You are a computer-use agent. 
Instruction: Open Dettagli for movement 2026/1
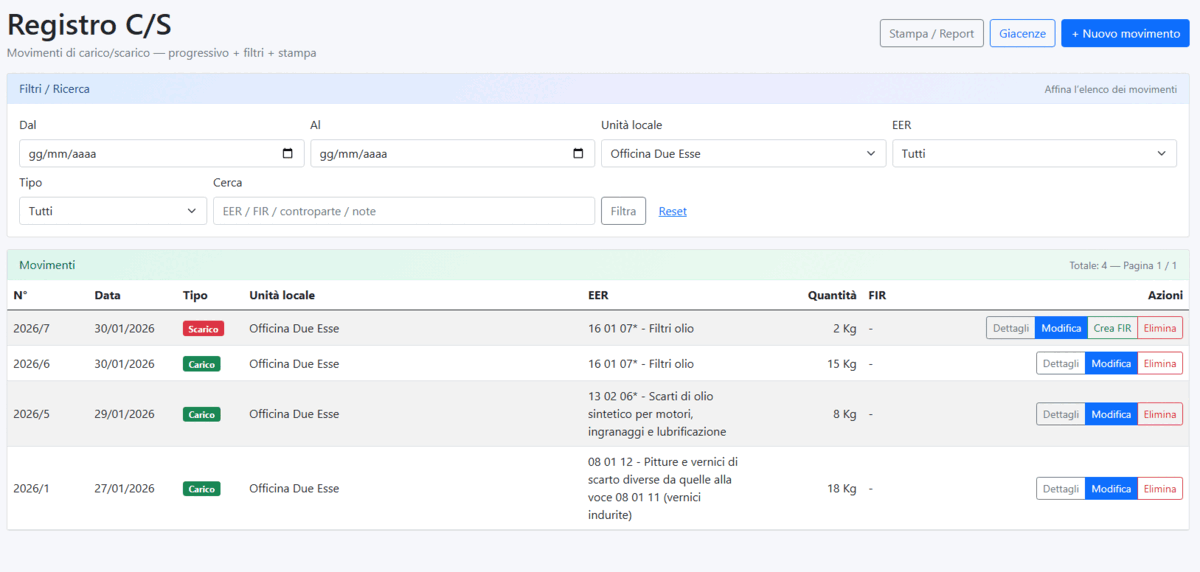coord(1060,489)
